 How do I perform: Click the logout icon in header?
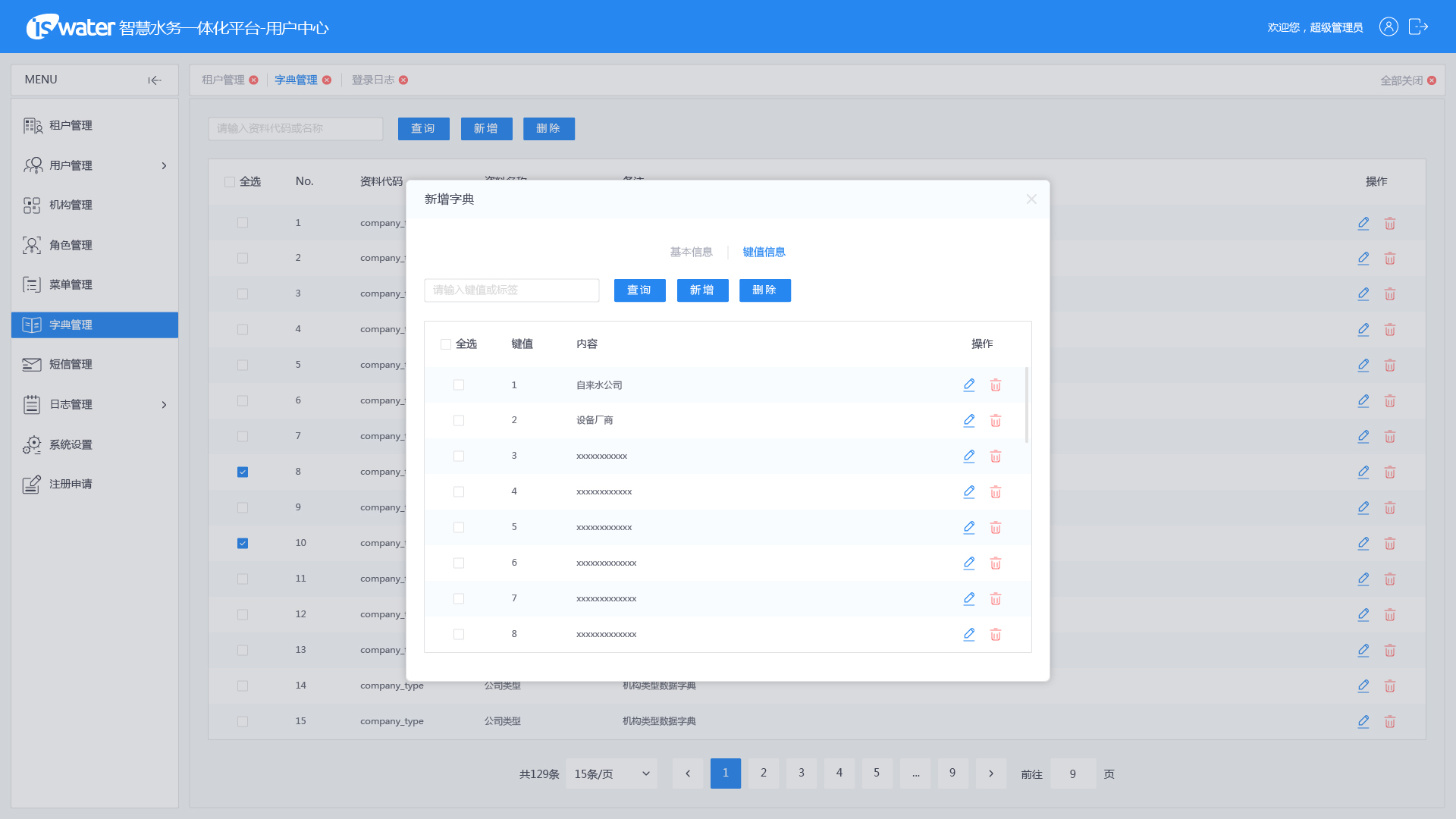pos(1418,27)
